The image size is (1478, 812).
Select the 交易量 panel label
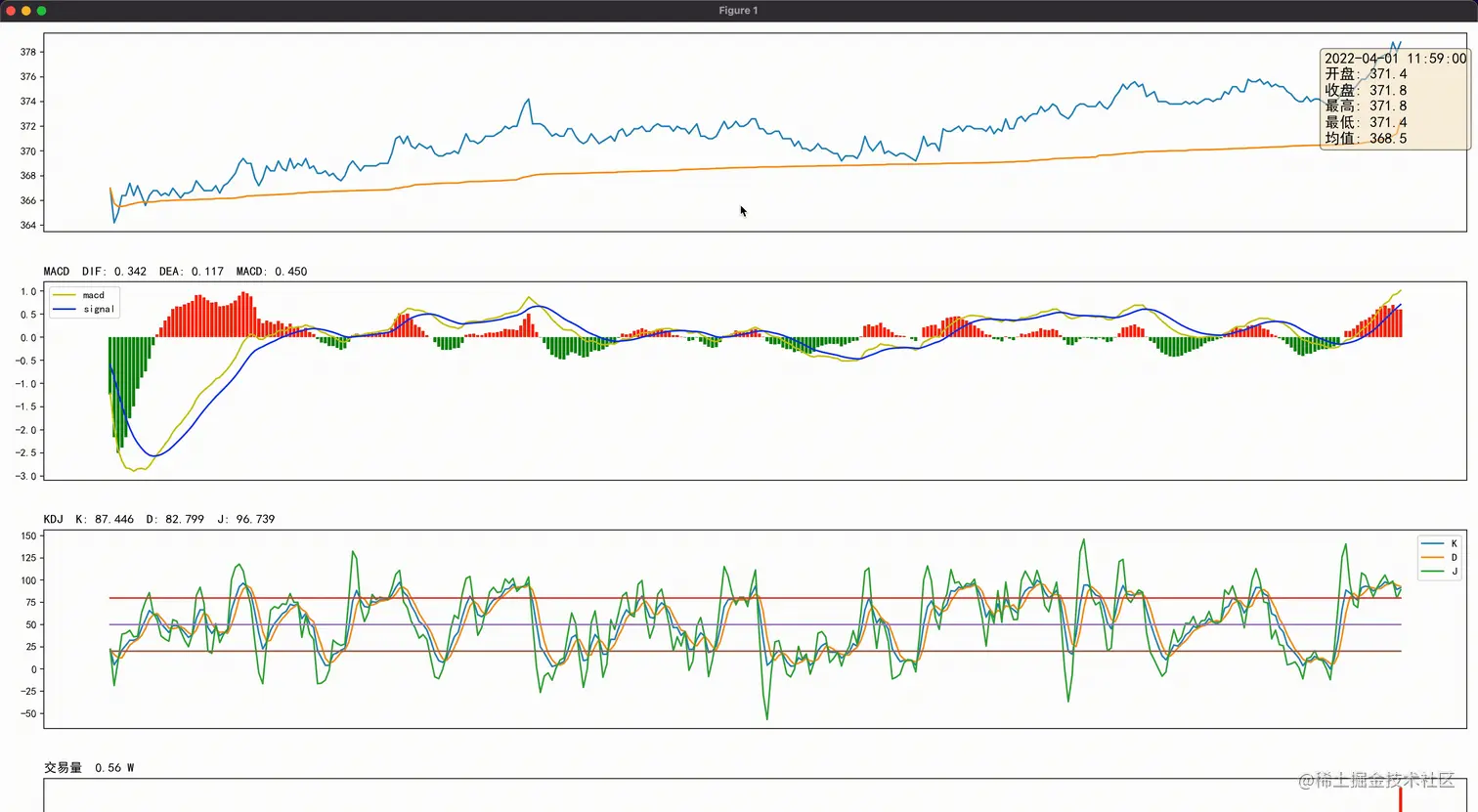point(63,767)
